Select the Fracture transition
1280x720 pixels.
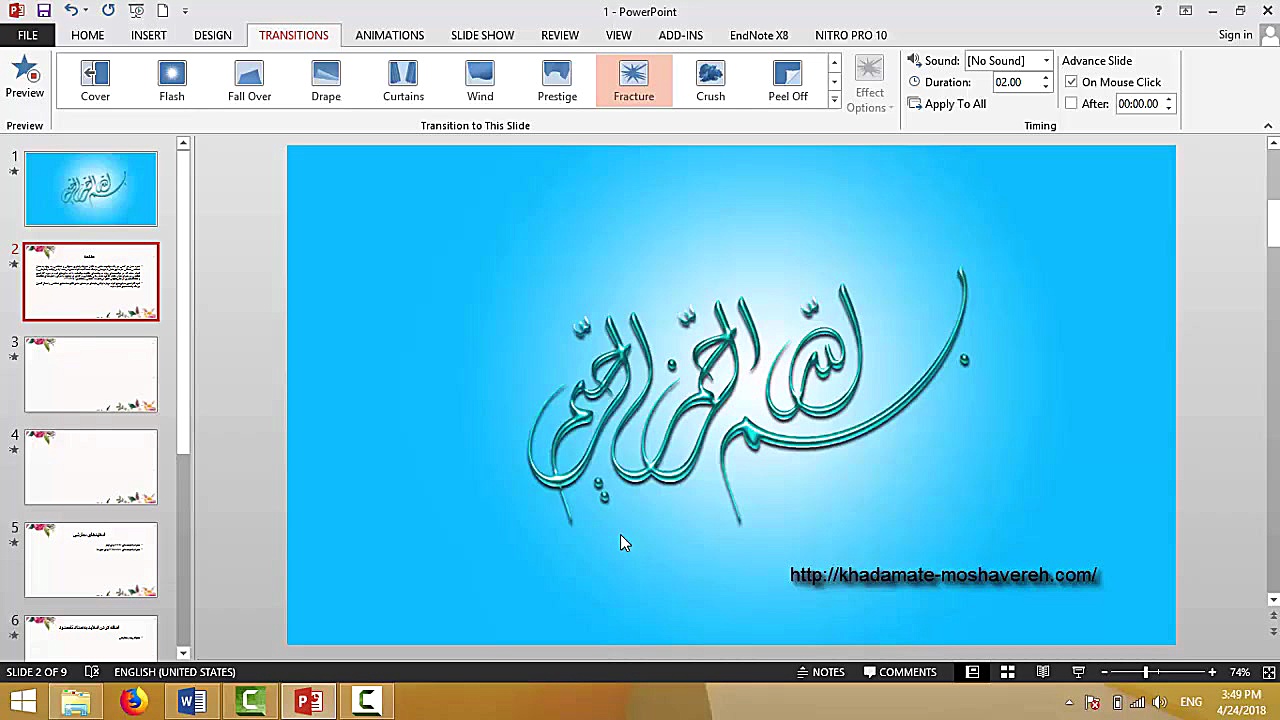(x=633, y=80)
